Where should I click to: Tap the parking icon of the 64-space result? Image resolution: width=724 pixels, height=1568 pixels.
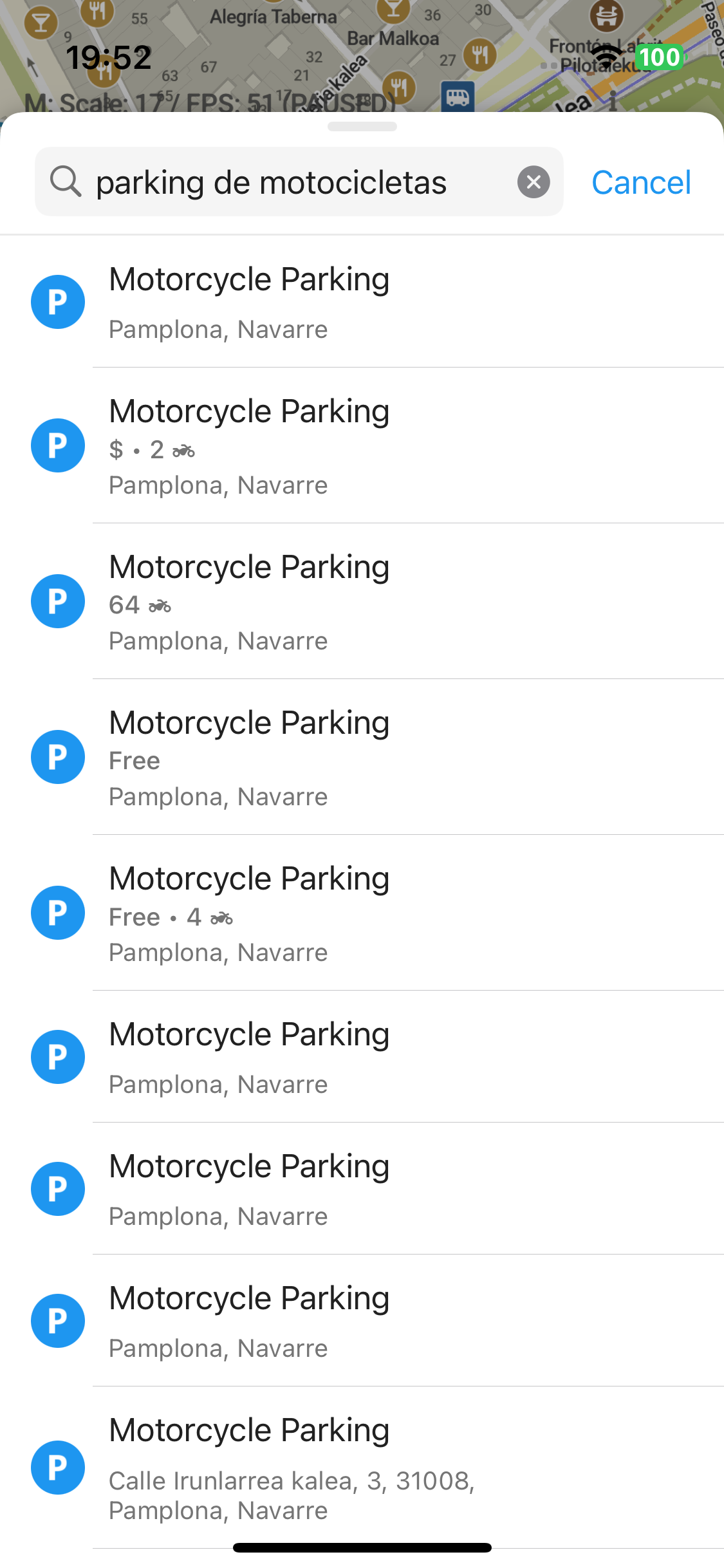[x=58, y=601]
